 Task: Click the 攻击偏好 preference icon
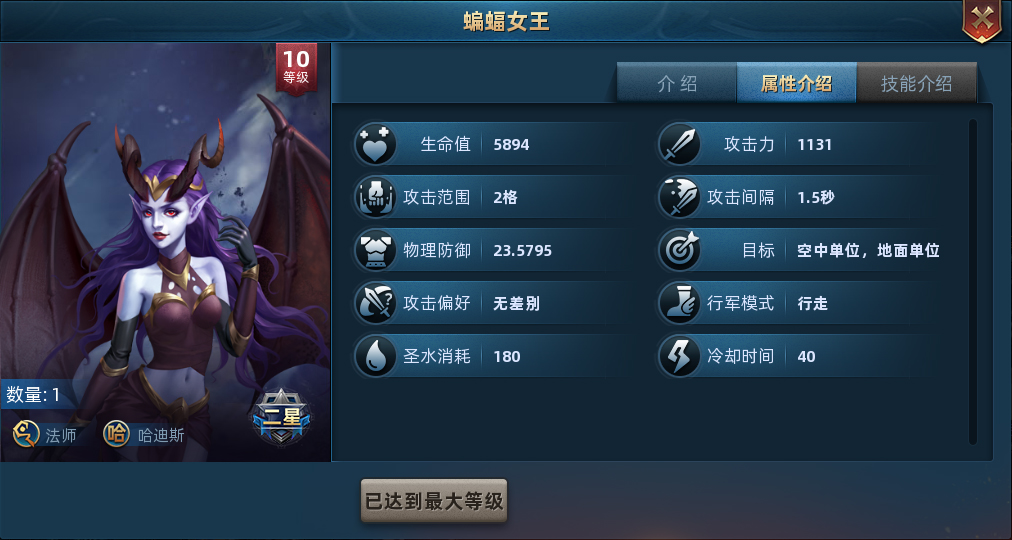(x=375, y=303)
